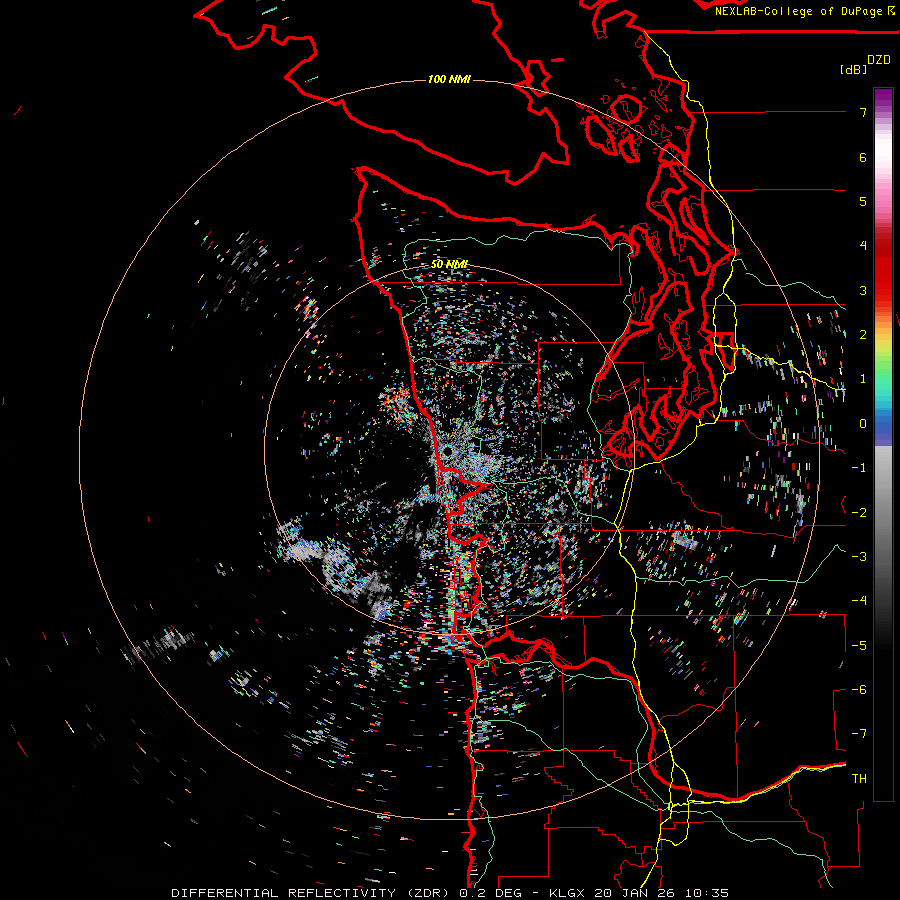Click the -4 dB scale tick label
The image size is (900, 900).
point(859,600)
